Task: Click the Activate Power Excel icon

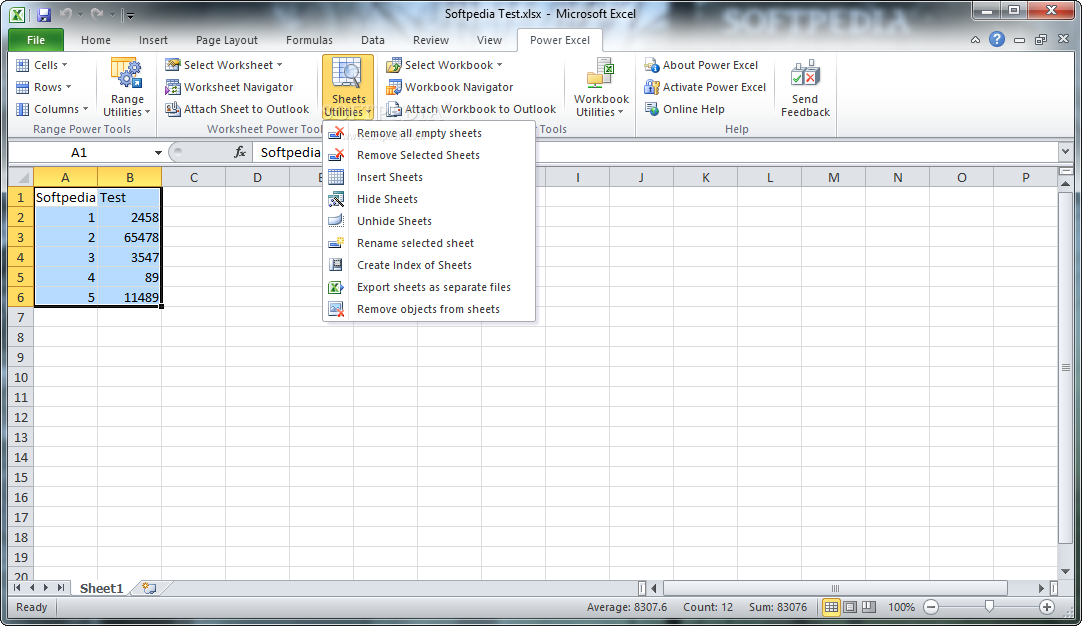Action: pyautogui.click(x=652, y=87)
